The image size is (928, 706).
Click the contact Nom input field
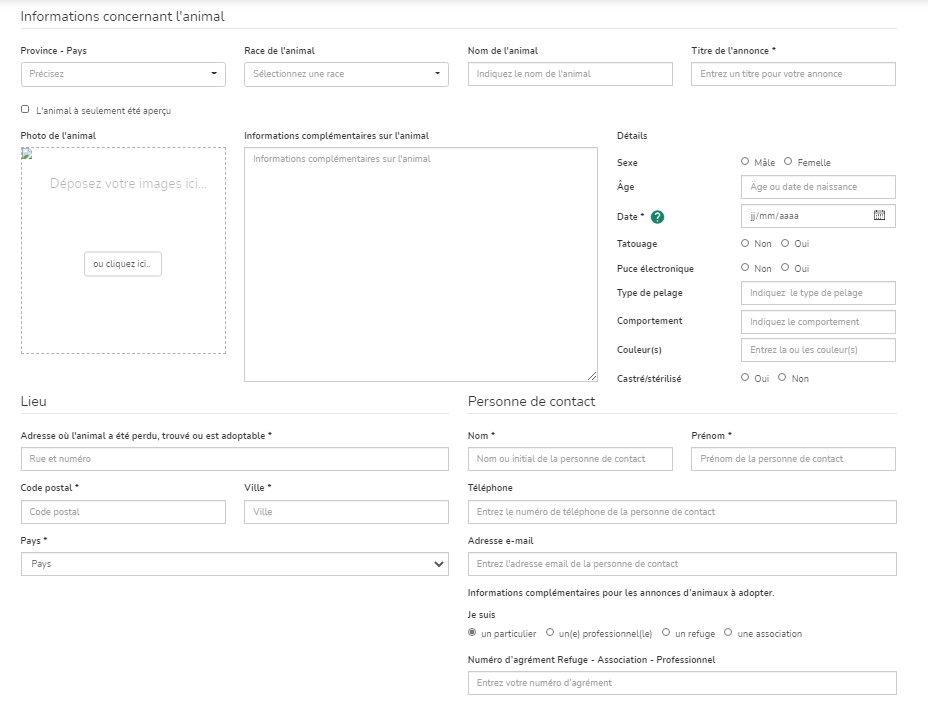[x=570, y=459]
